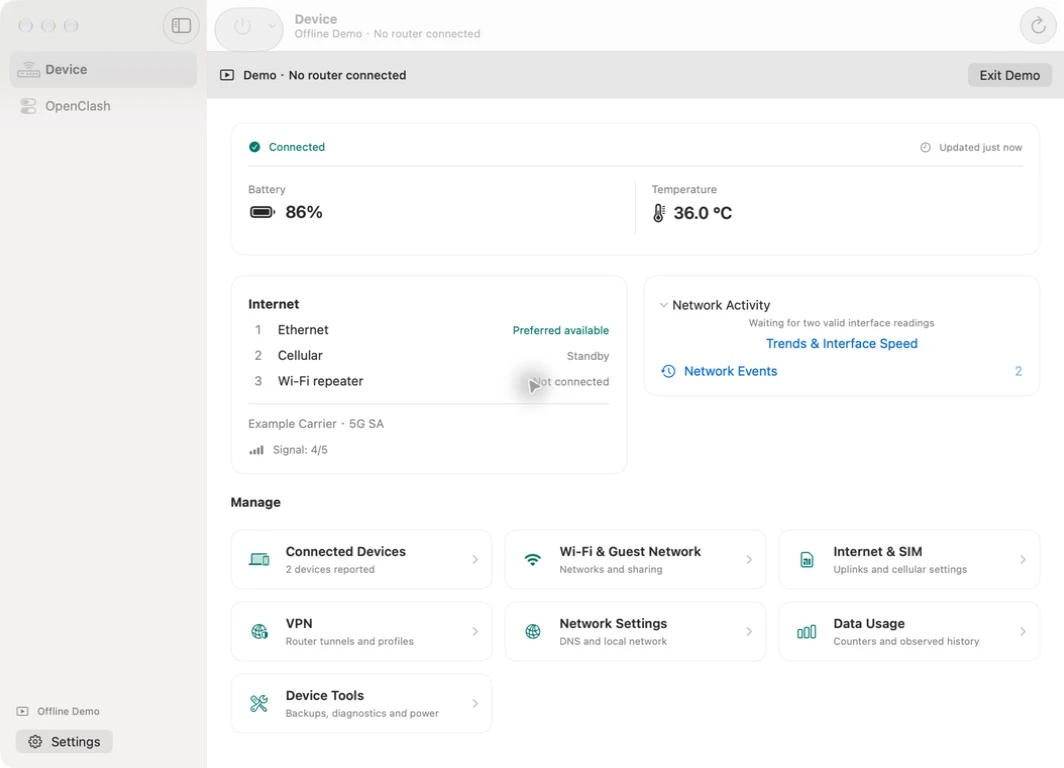1064x768 pixels.
Task: Click the thermometer icon beside 36.0 °C
Action: [x=659, y=213]
